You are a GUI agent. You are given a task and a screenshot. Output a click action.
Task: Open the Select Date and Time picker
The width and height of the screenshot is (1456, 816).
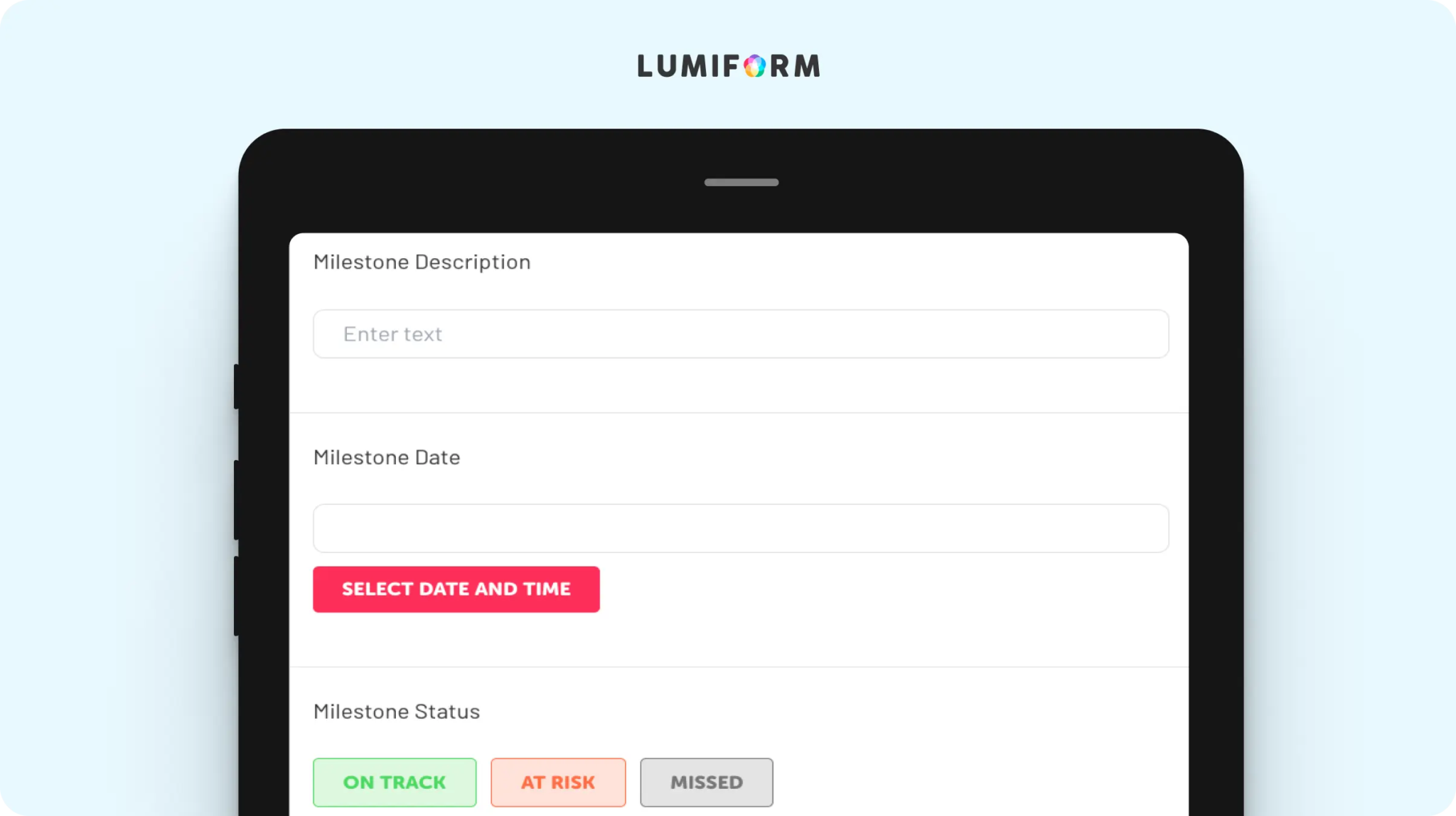click(x=456, y=589)
